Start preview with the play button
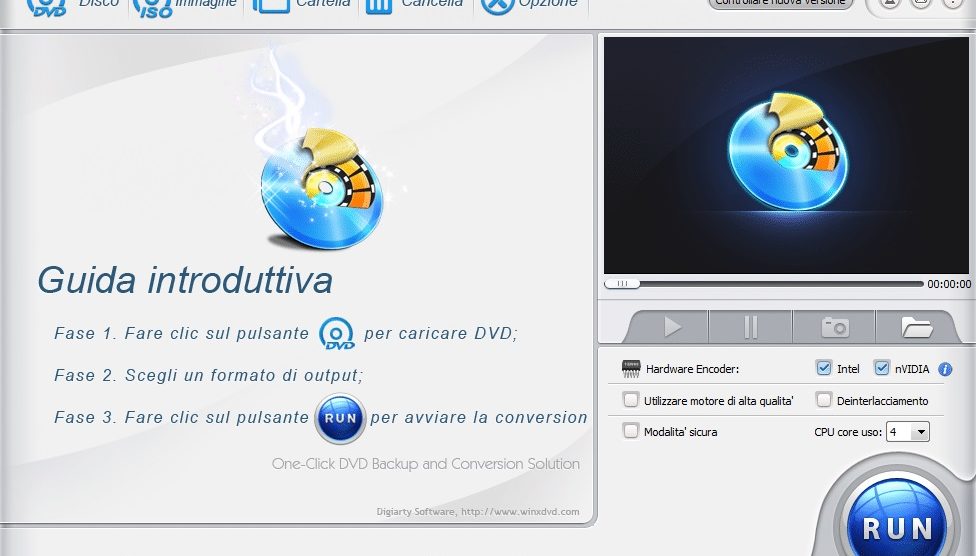This screenshot has height=556, width=976. tap(672, 327)
